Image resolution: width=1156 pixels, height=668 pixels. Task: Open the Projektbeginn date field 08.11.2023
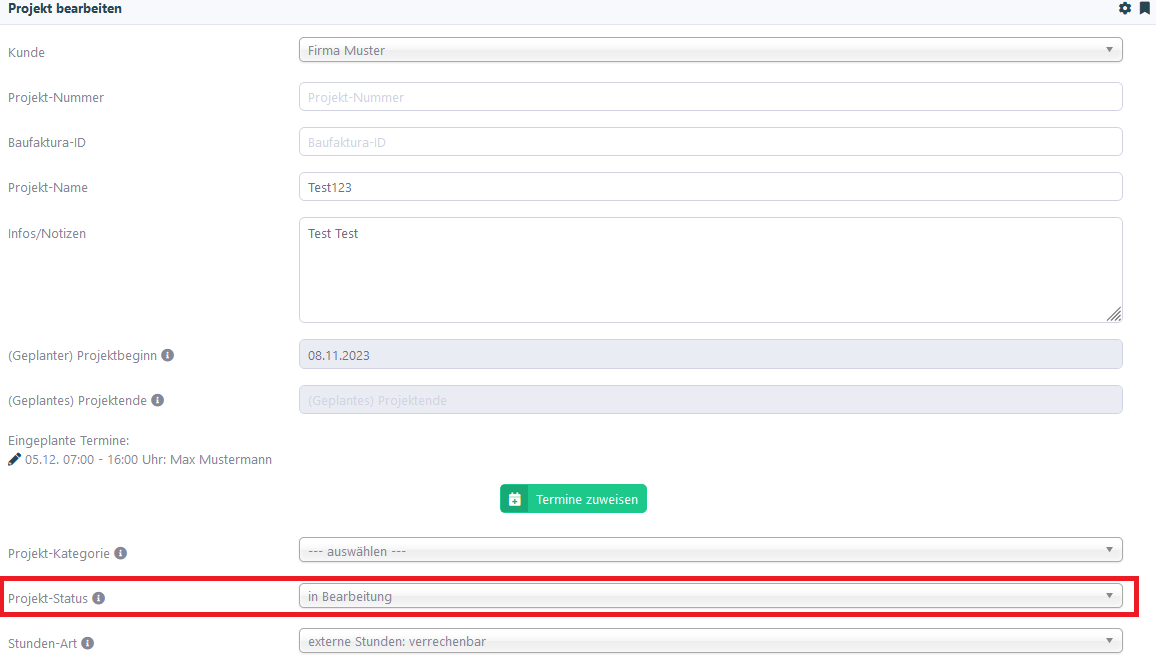click(x=711, y=355)
